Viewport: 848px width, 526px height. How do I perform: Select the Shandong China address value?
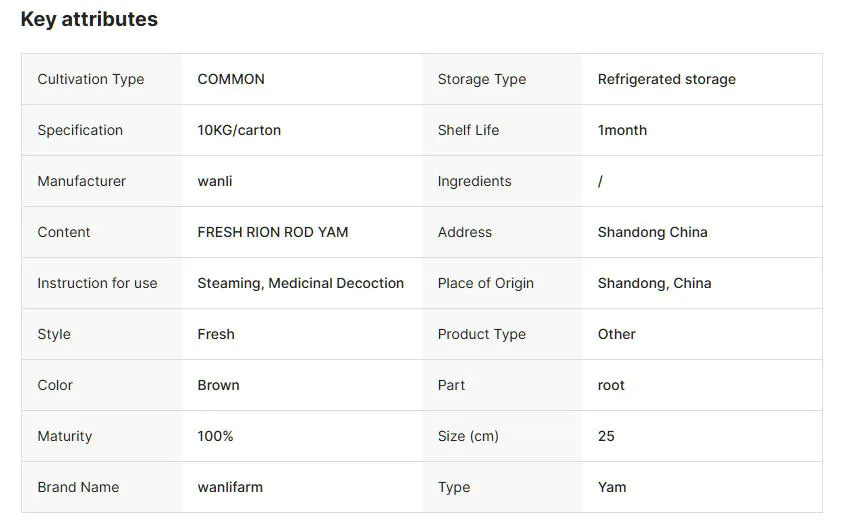click(x=652, y=232)
